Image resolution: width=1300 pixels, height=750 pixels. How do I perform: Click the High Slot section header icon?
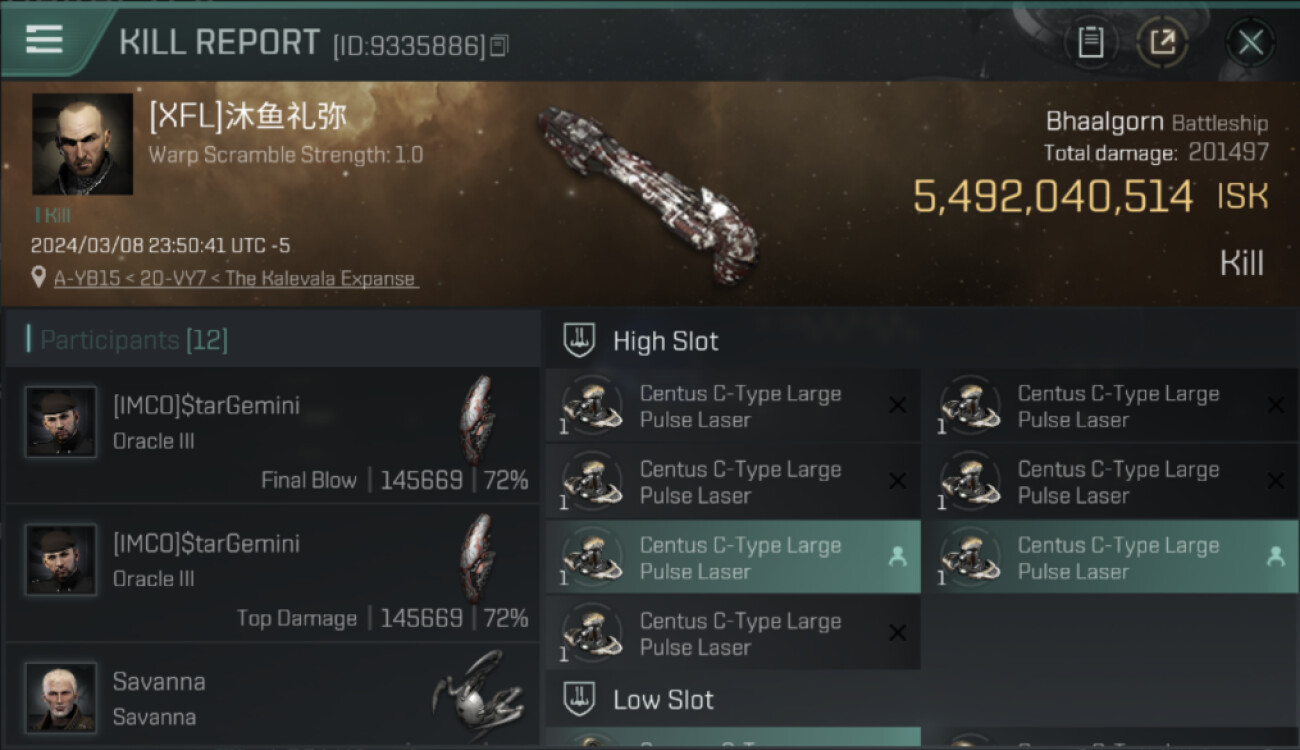pyautogui.click(x=580, y=340)
